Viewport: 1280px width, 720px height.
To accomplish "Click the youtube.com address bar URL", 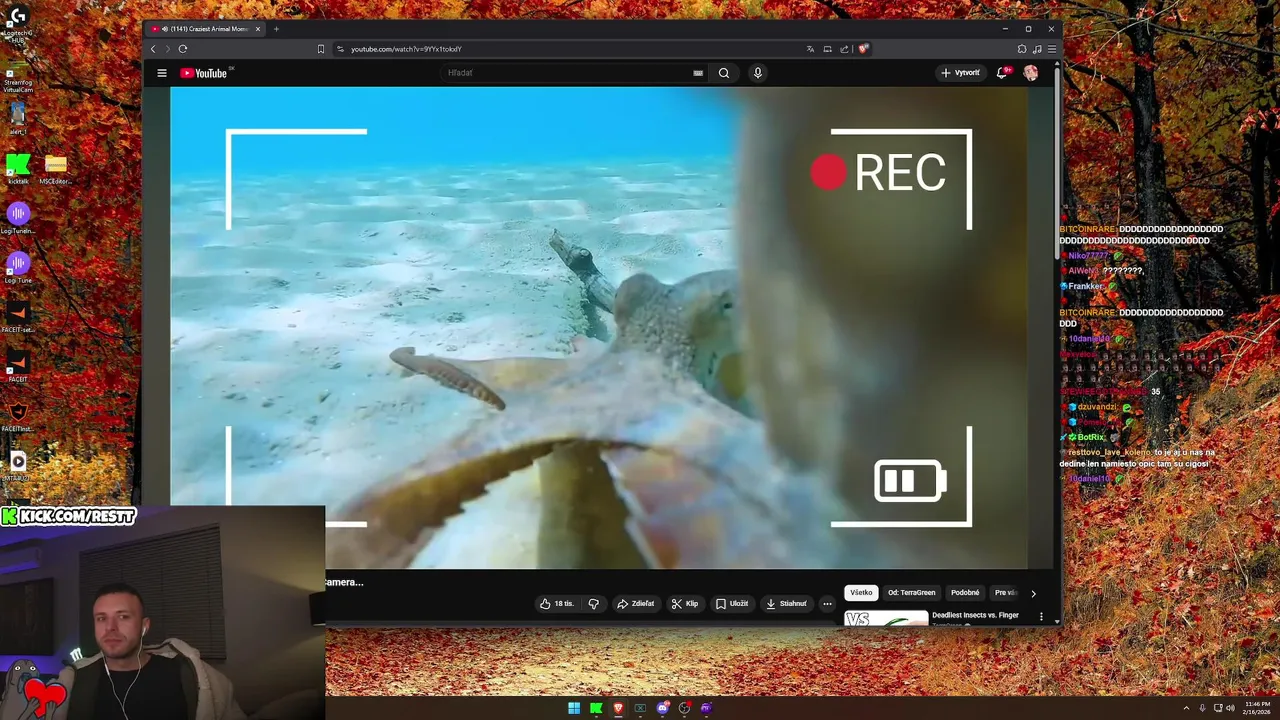I will [x=406, y=49].
